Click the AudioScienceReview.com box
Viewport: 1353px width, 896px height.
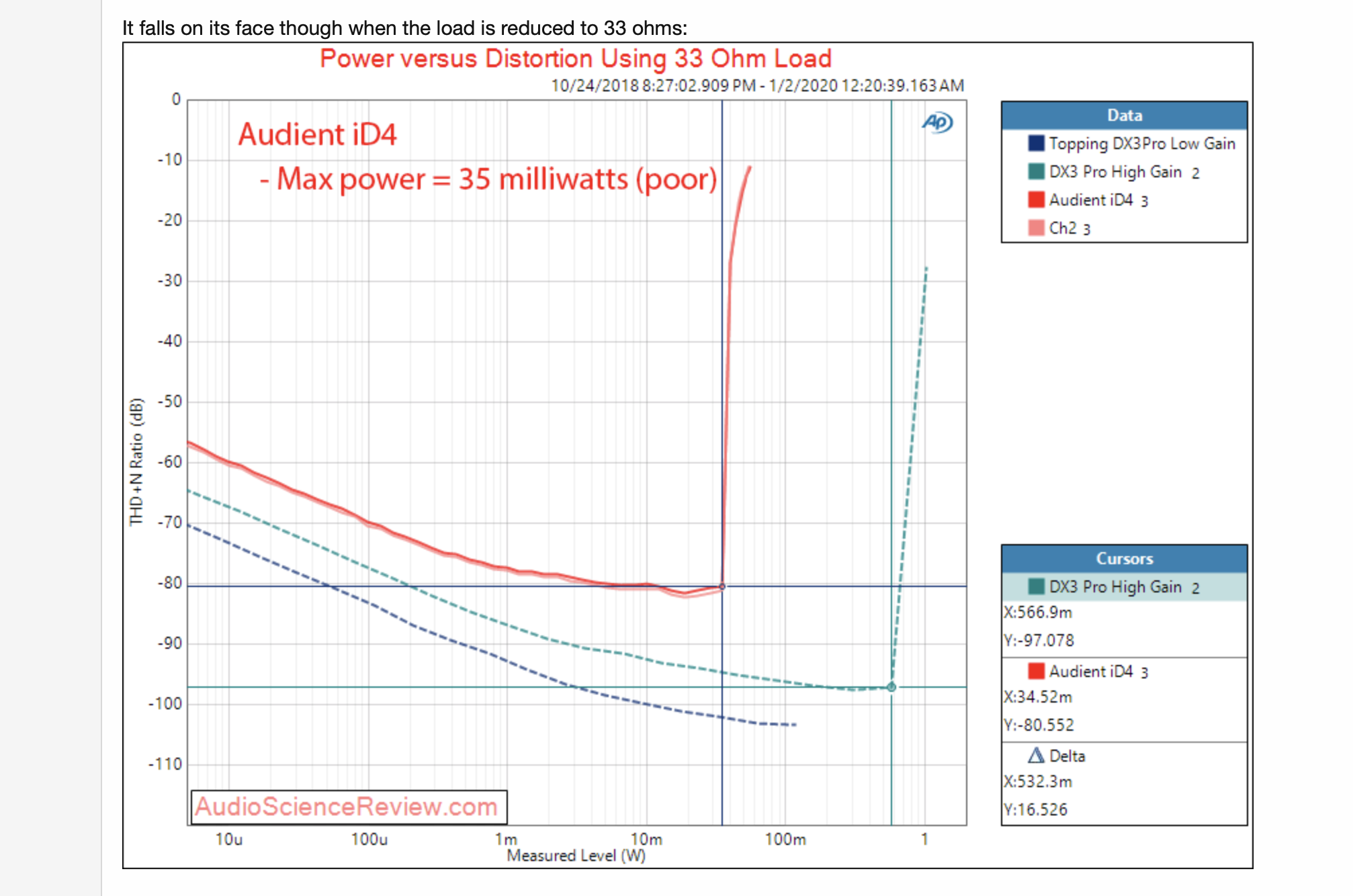(349, 807)
